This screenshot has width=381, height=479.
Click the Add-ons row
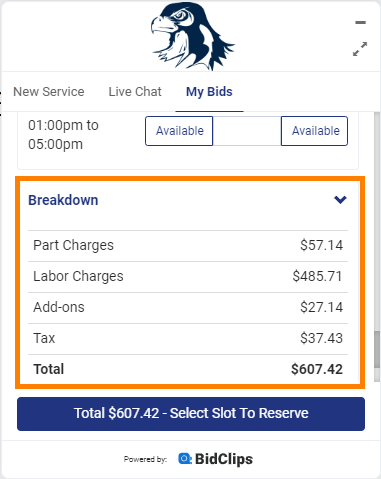tap(188, 308)
